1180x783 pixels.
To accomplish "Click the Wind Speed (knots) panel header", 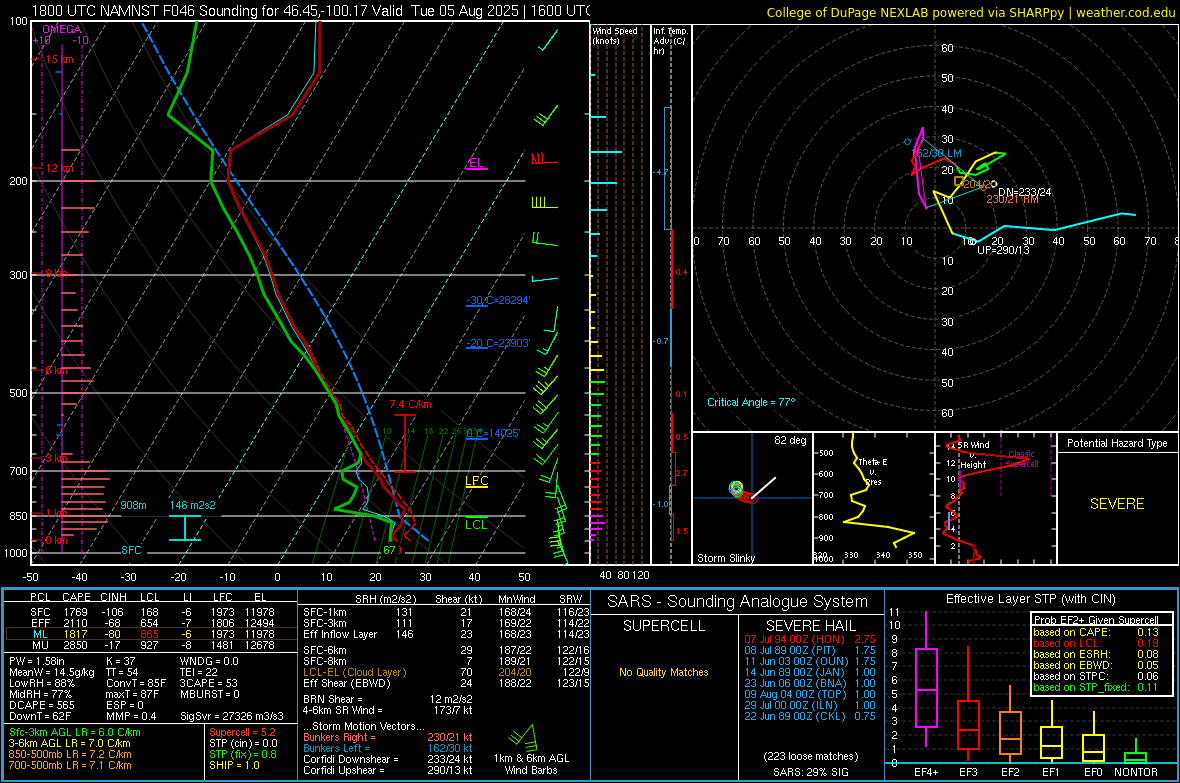I will coord(615,35).
